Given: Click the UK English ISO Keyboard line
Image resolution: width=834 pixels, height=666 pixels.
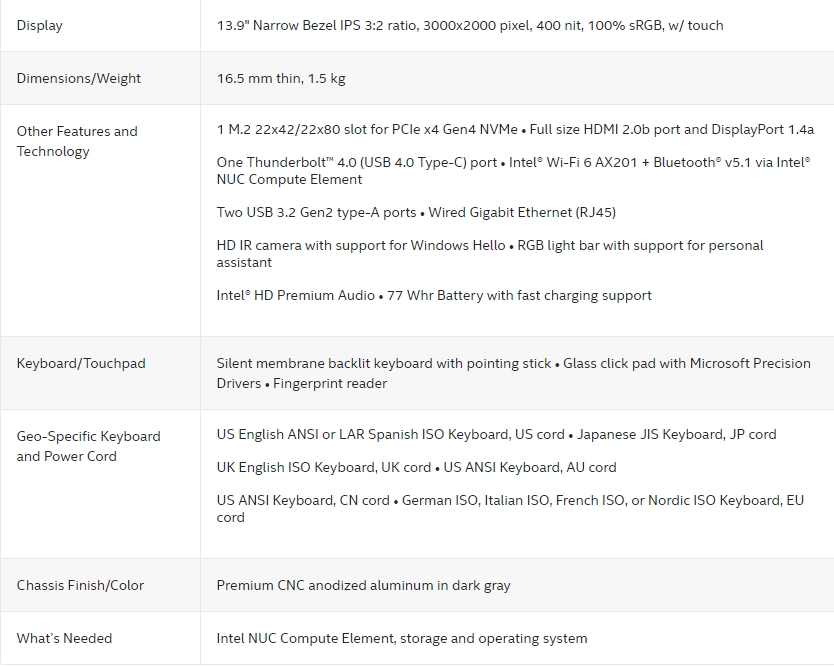Looking at the screenshot, I should 416,467.
